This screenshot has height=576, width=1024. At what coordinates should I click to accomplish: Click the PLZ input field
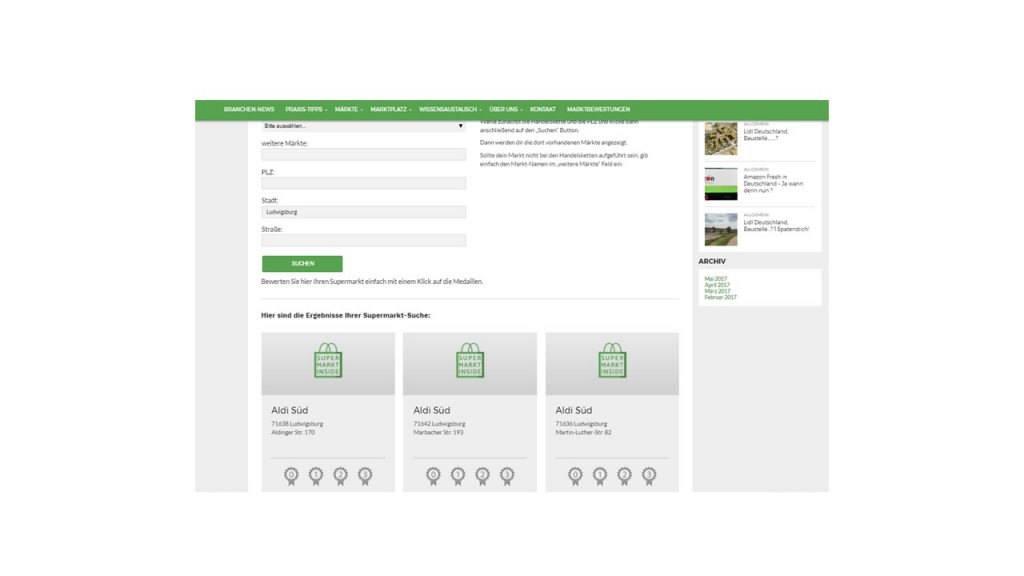point(363,184)
